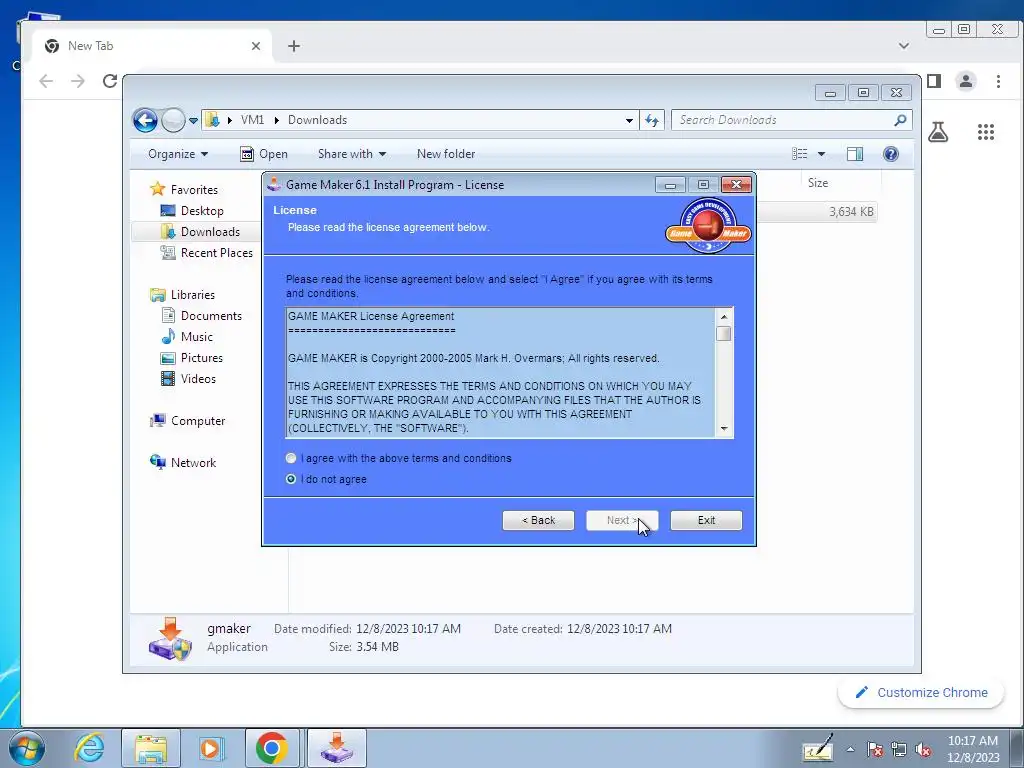1024x768 pixels.
Task: Open the Share with dropdown
Action: [351, 154]
